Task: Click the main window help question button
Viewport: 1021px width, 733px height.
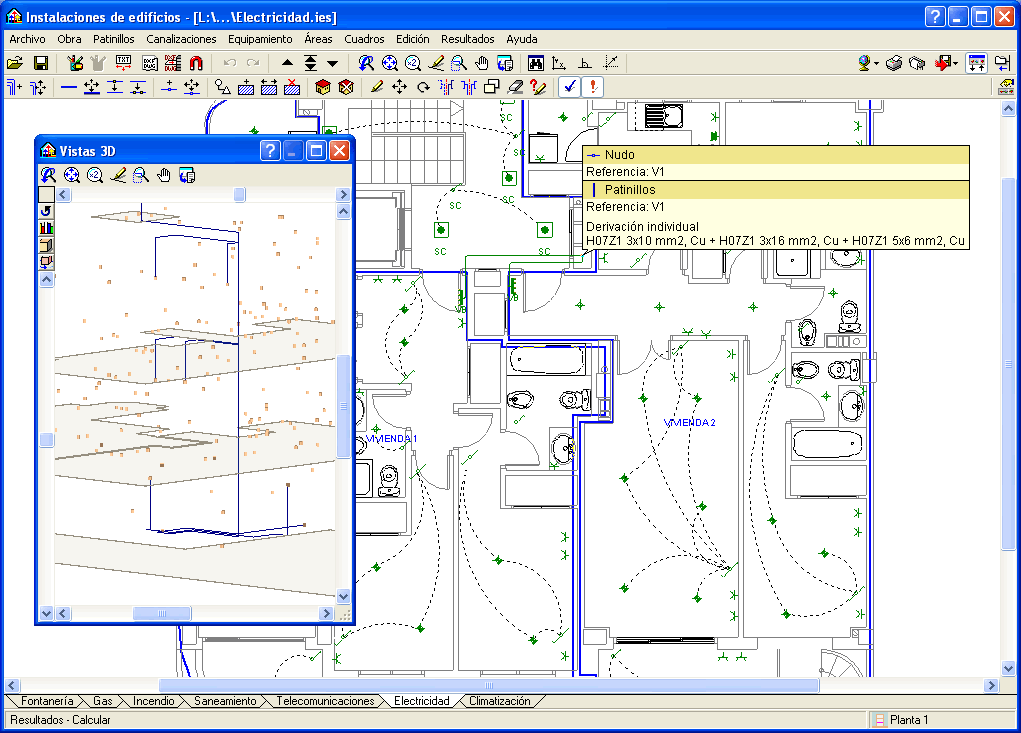Action: tap(935, 16)
